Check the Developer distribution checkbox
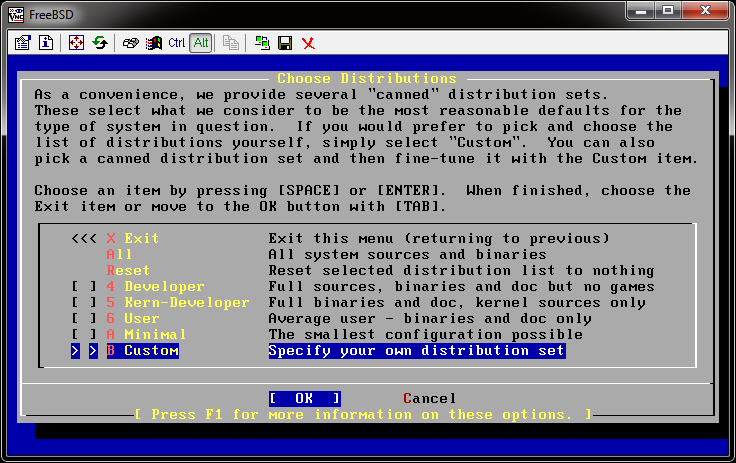Image resolution: width=736 pixels, height=463 pixels. pyautogui.click(x=84, y=286)
